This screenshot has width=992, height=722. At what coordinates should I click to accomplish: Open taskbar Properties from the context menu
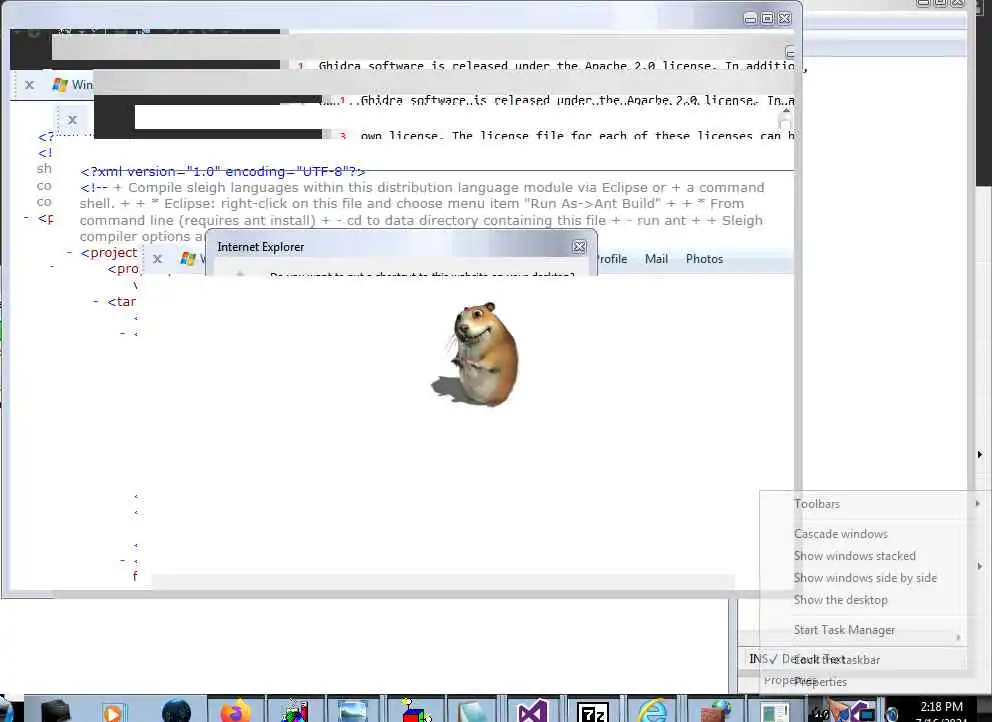tap(821, 682)
